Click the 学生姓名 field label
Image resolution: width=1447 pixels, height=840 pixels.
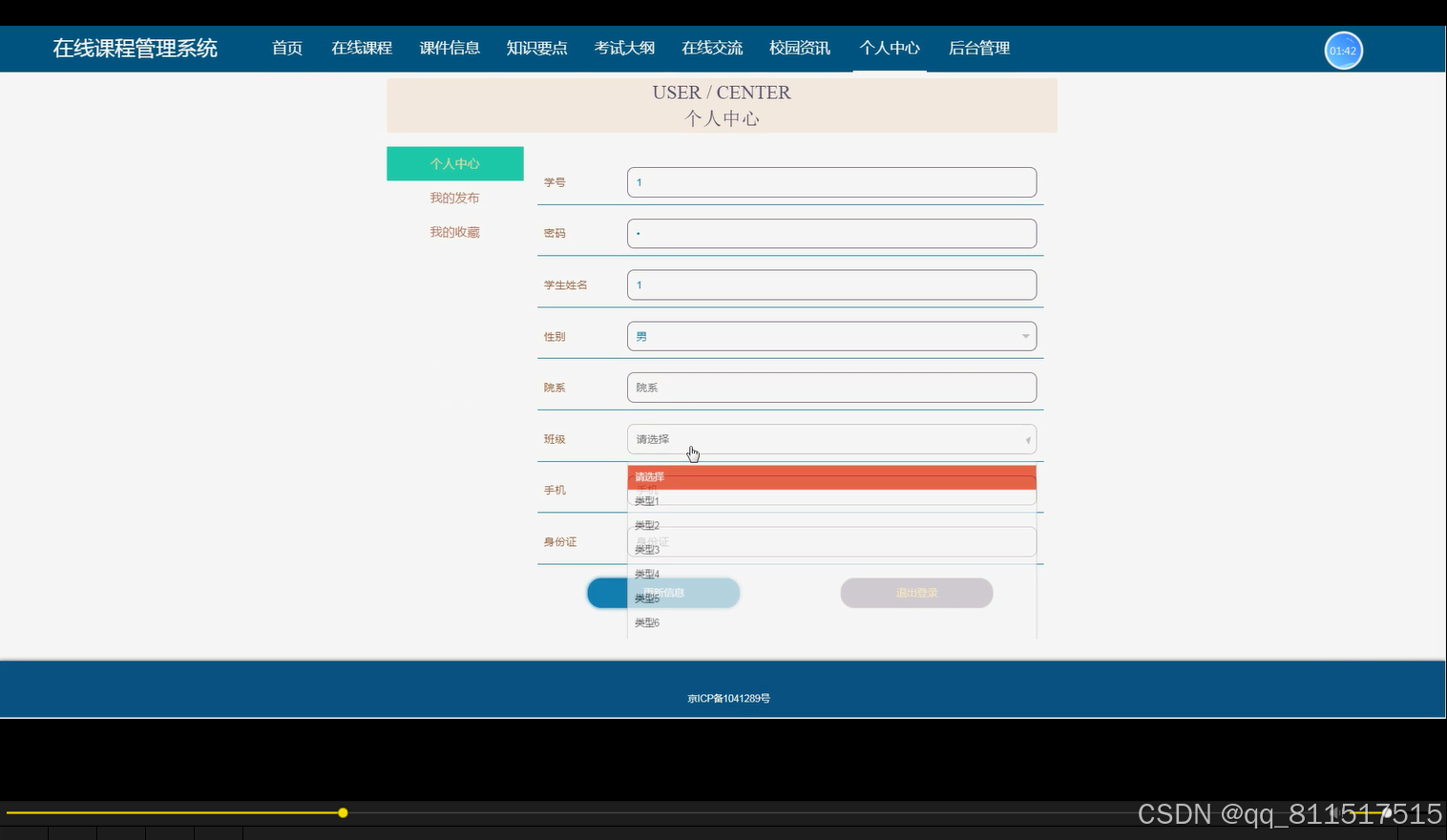566,285
